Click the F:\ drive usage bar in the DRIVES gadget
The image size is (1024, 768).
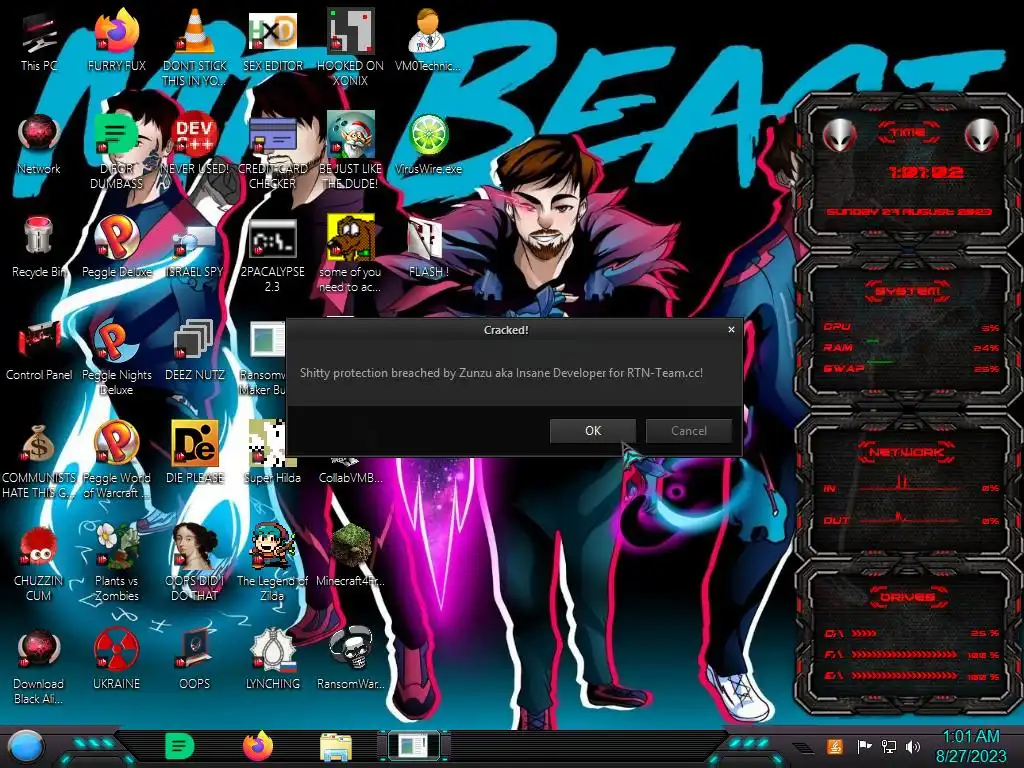(904, 654)
